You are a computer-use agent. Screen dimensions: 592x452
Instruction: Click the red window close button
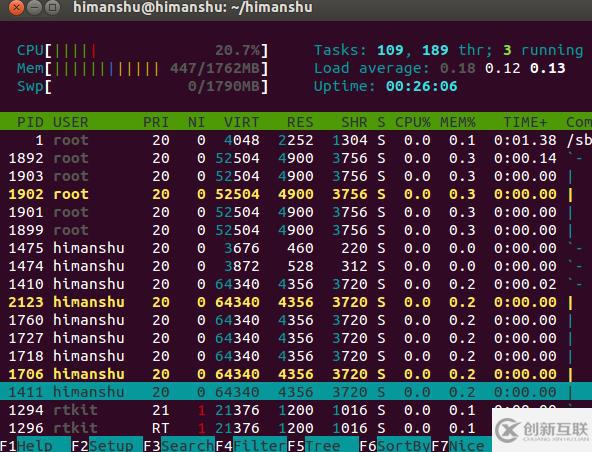16,7
